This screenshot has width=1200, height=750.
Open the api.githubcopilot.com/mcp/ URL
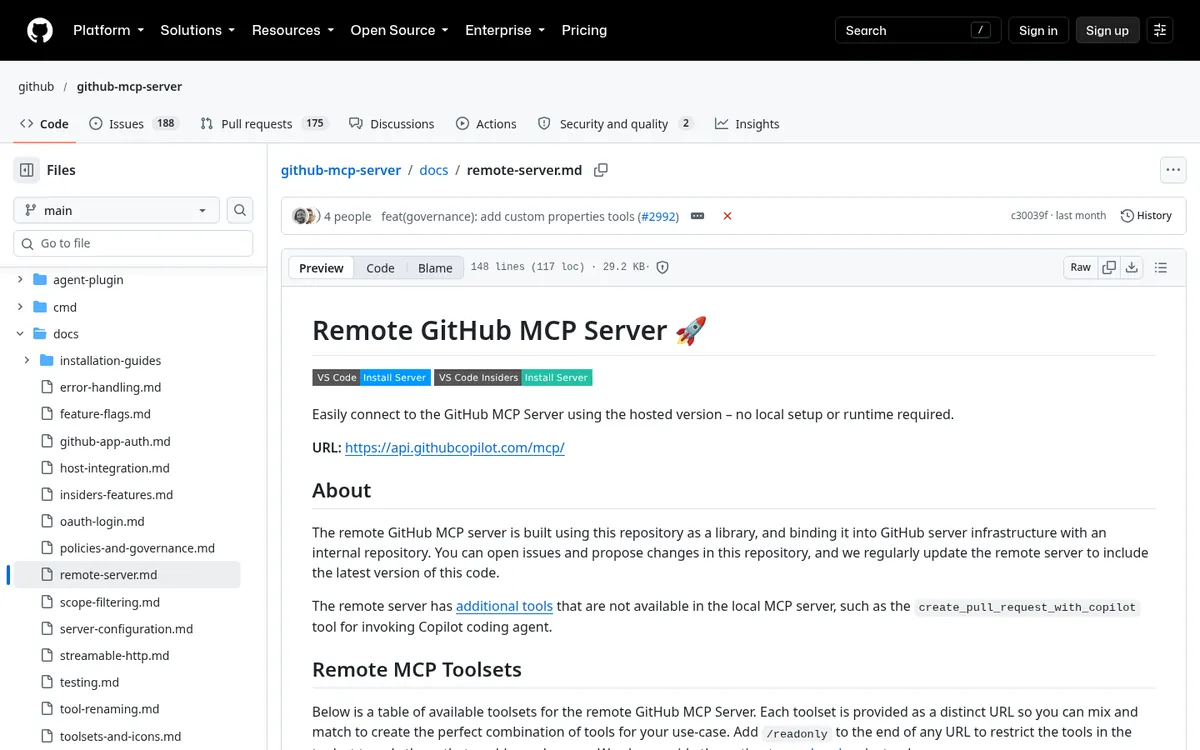[x=455, y=447]
